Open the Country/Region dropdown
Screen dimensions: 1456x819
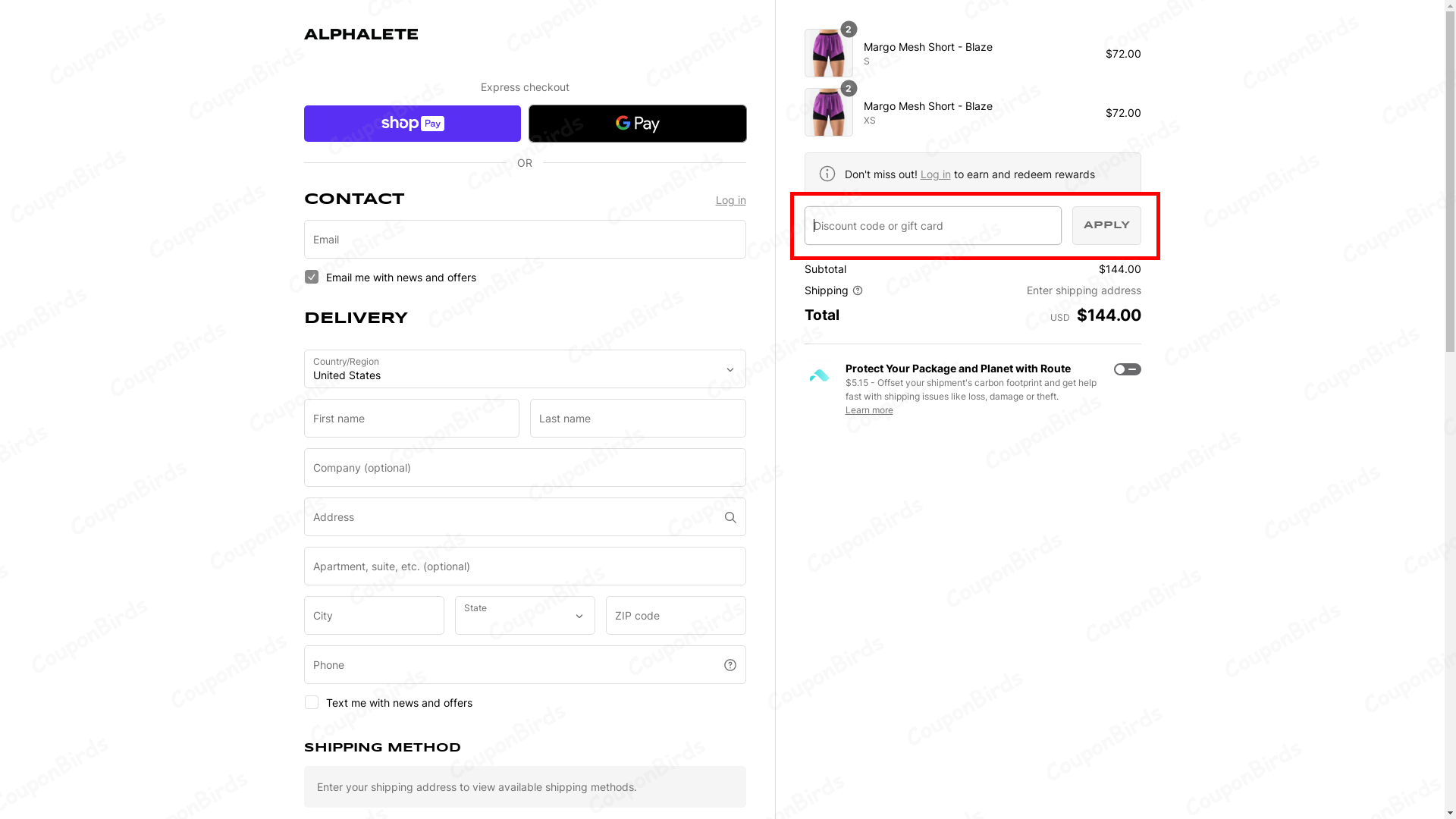point(525,369)
